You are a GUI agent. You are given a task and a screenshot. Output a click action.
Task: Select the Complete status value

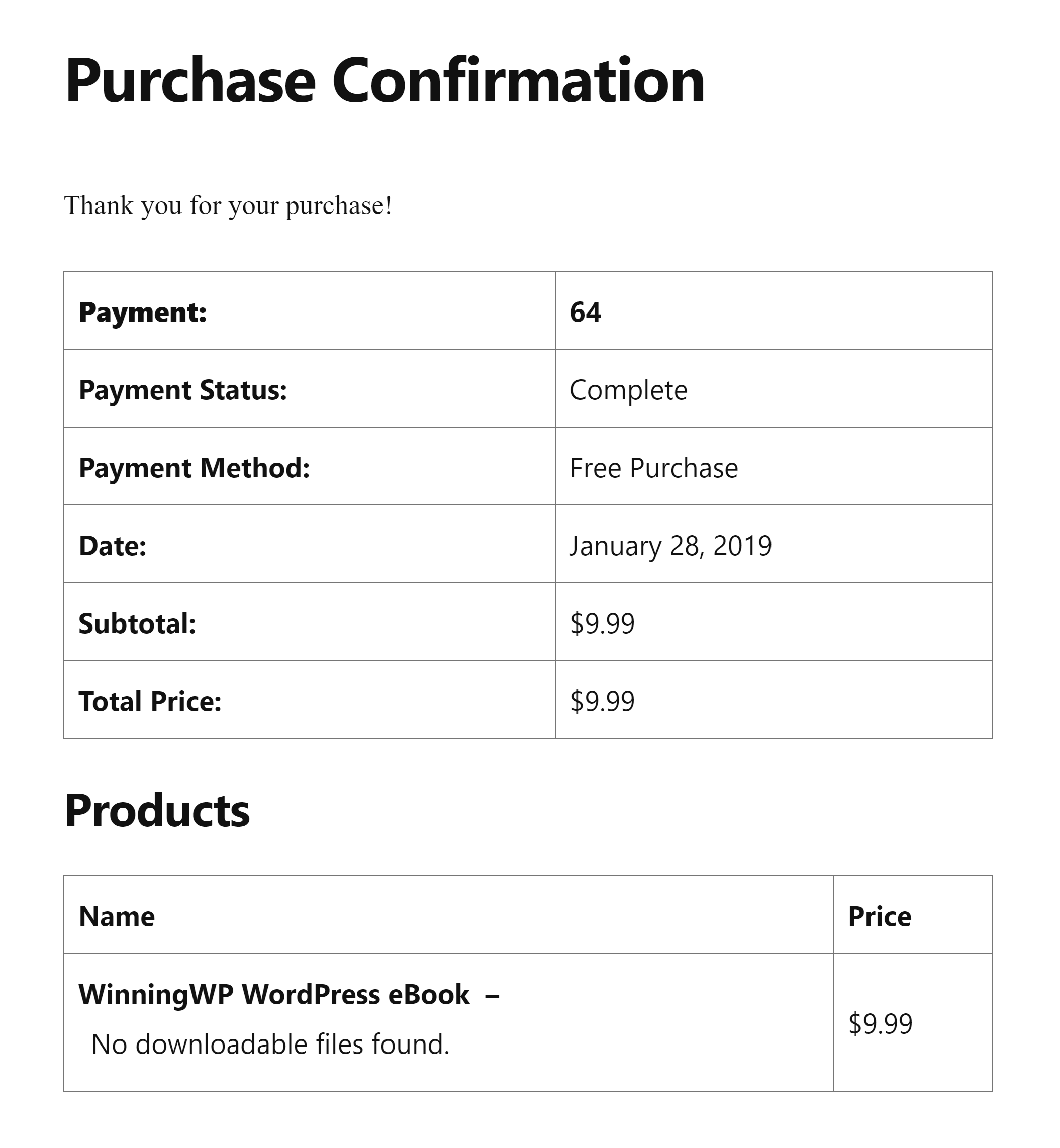pyautogui.click(x=628, y=390)
